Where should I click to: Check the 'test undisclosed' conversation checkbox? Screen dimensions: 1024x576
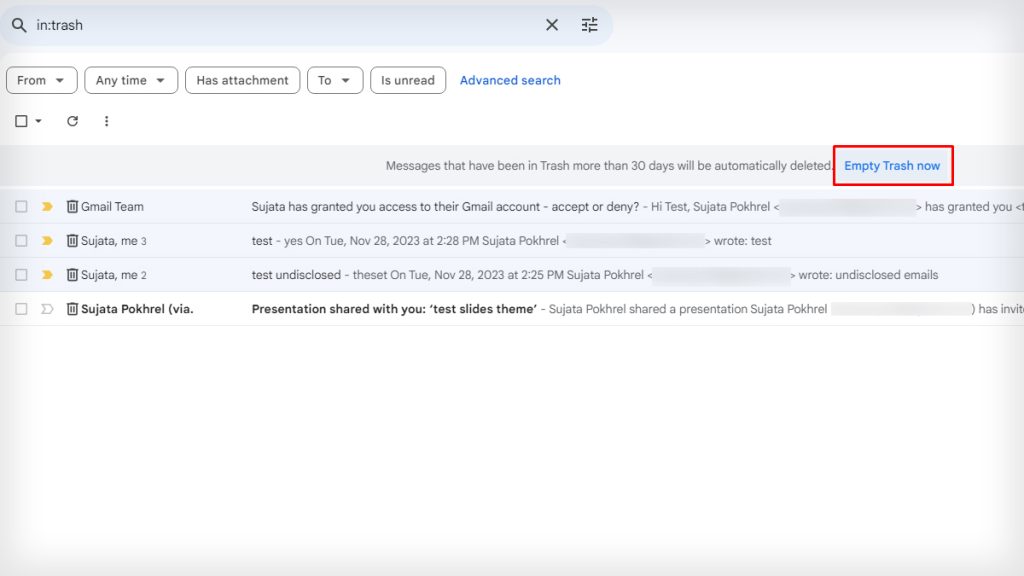[21, 274]
